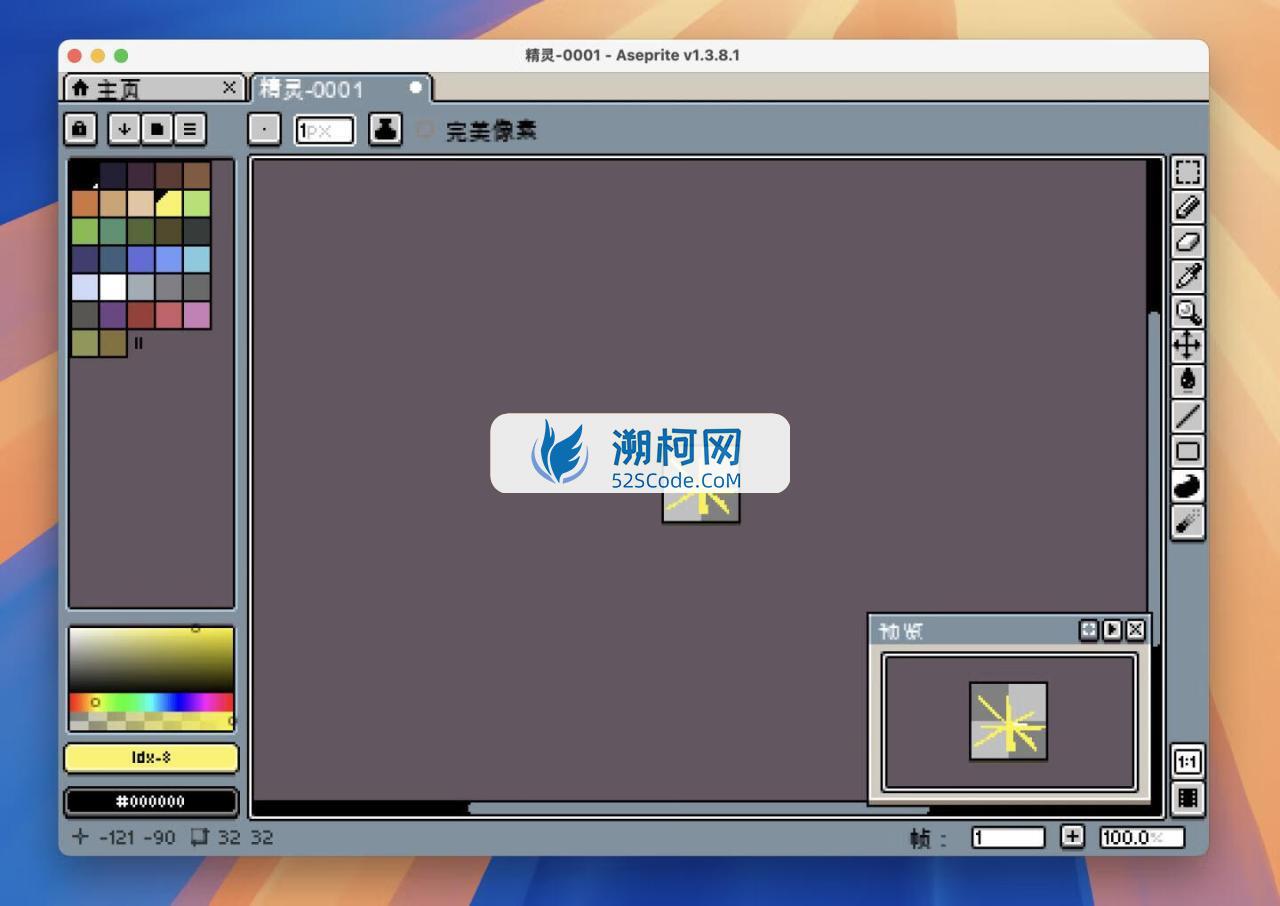Open the palette options hamburger menu

point(190,129)
